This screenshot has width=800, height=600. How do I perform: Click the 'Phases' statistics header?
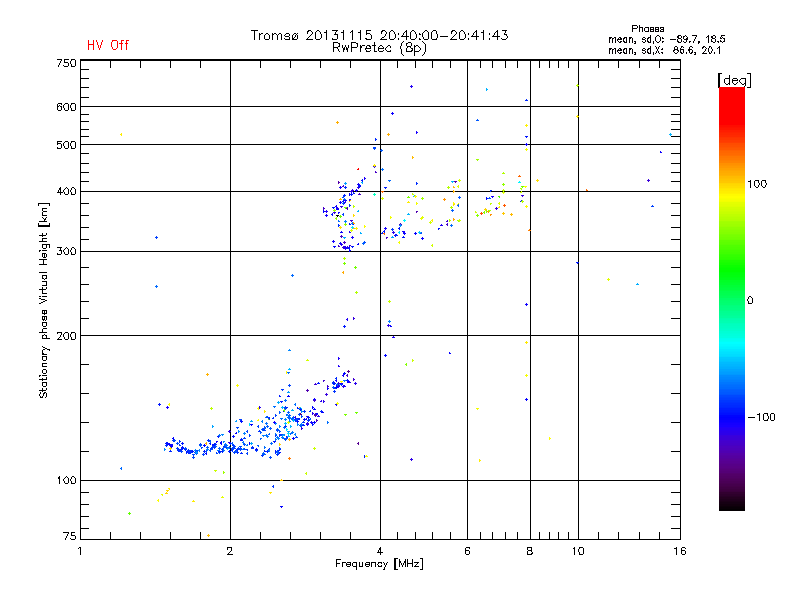pyautogui.click(x=647, y=29)
